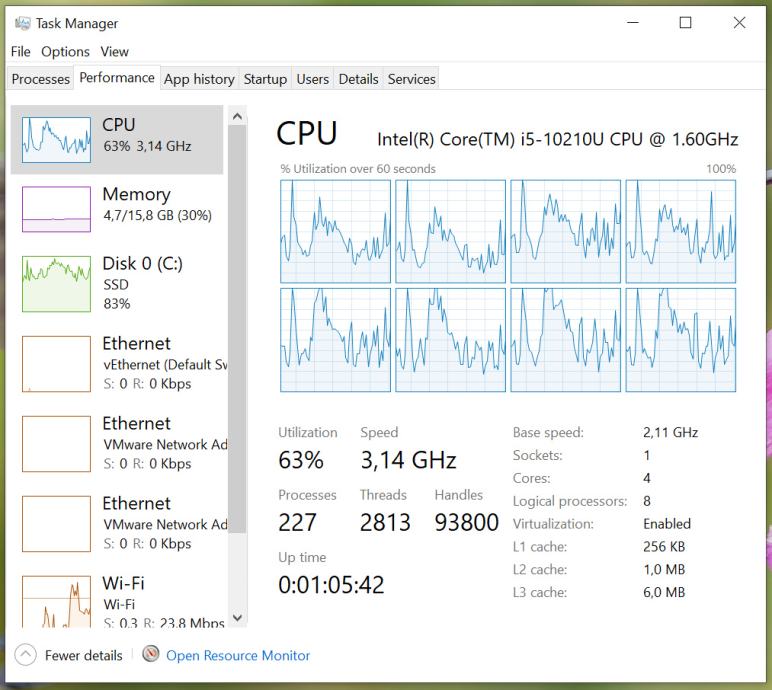Screen dimensions: 772x690
Task: Collapse with the Fewer details arrow icon
Action: point(24,655)
